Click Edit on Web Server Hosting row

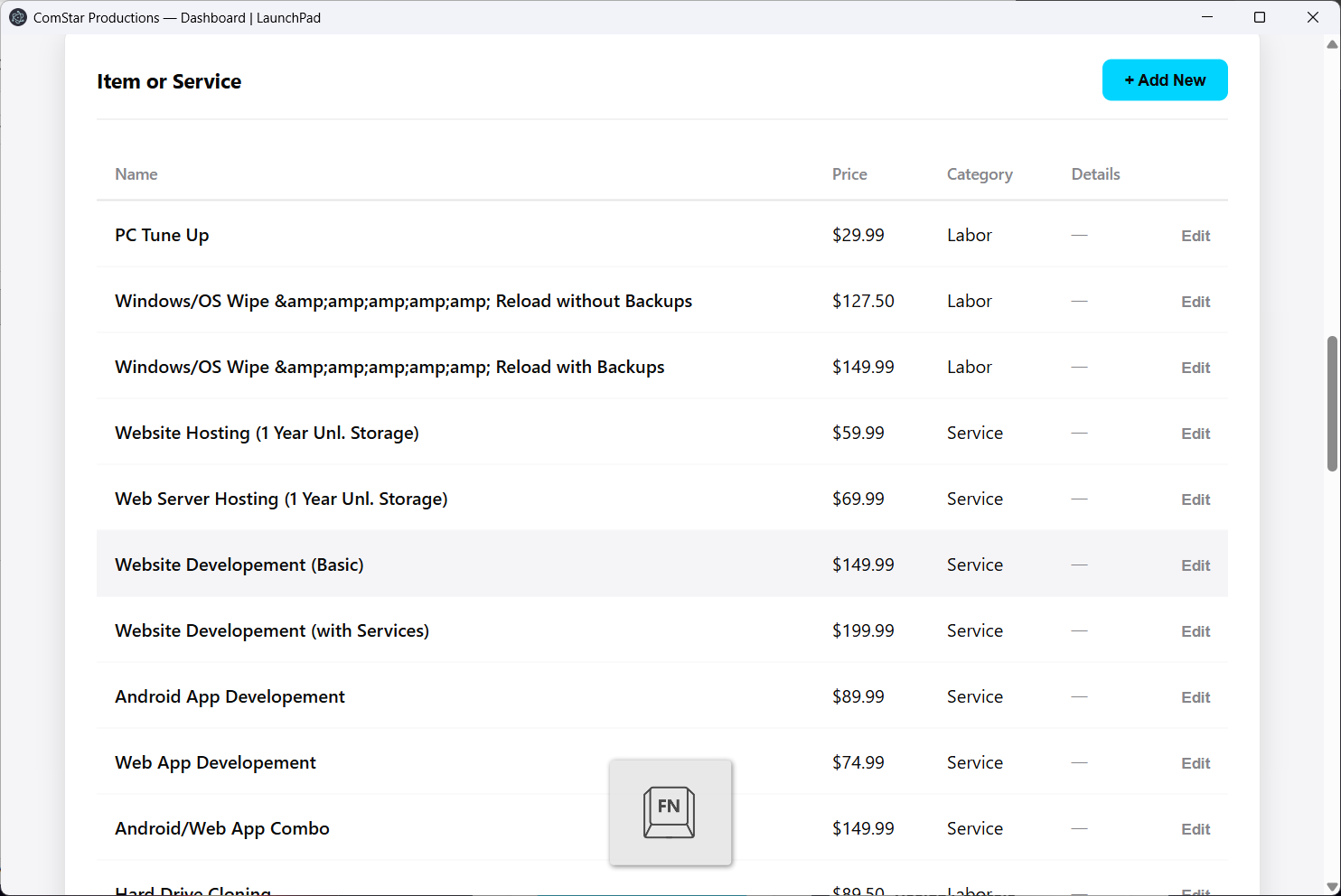click(1195, 499)
